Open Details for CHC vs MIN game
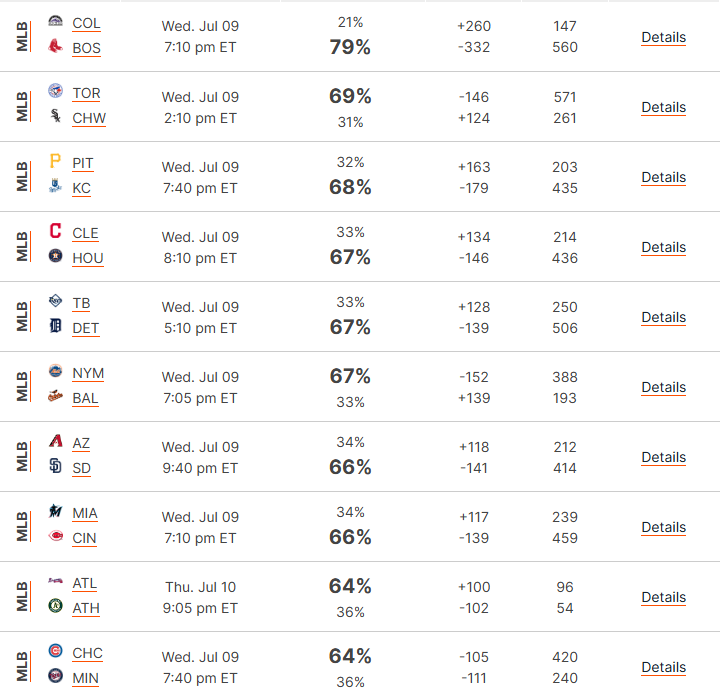The image size is (728, 698). 663,667
